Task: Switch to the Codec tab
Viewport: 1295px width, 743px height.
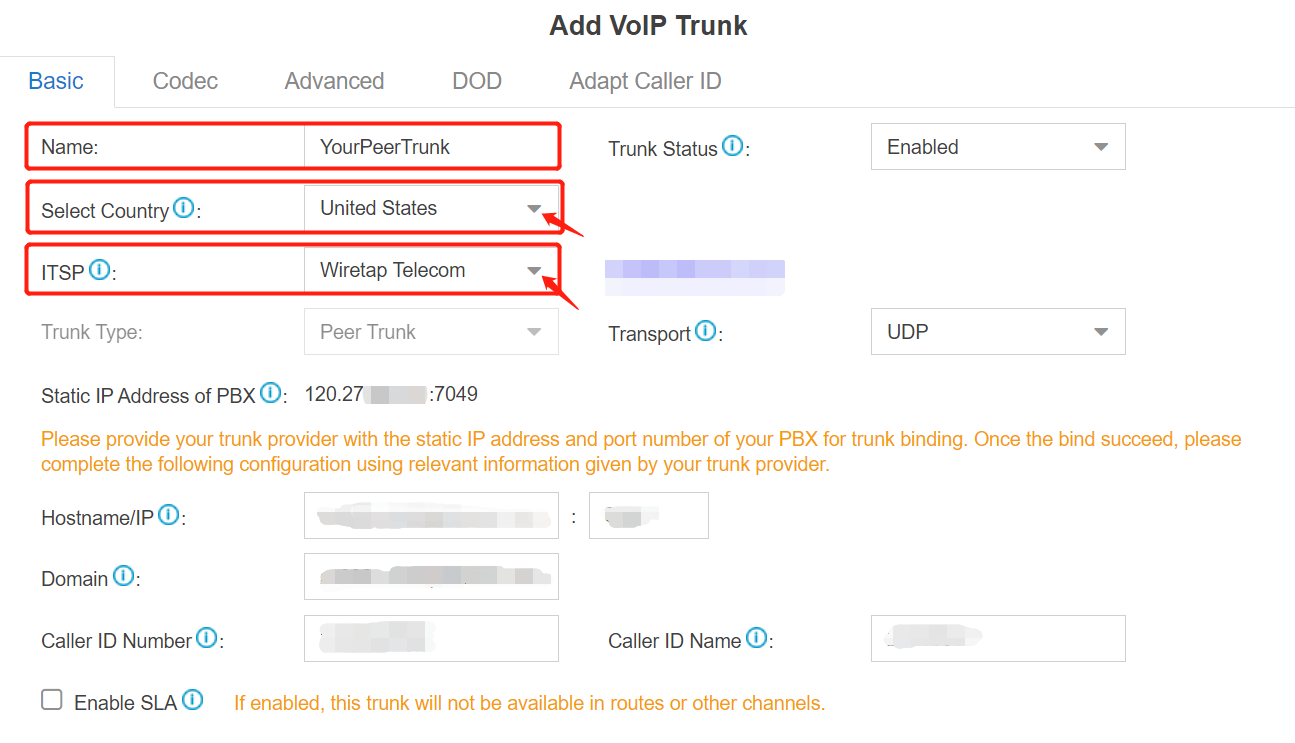Action: pyautogui.click(x=184, y=81)
